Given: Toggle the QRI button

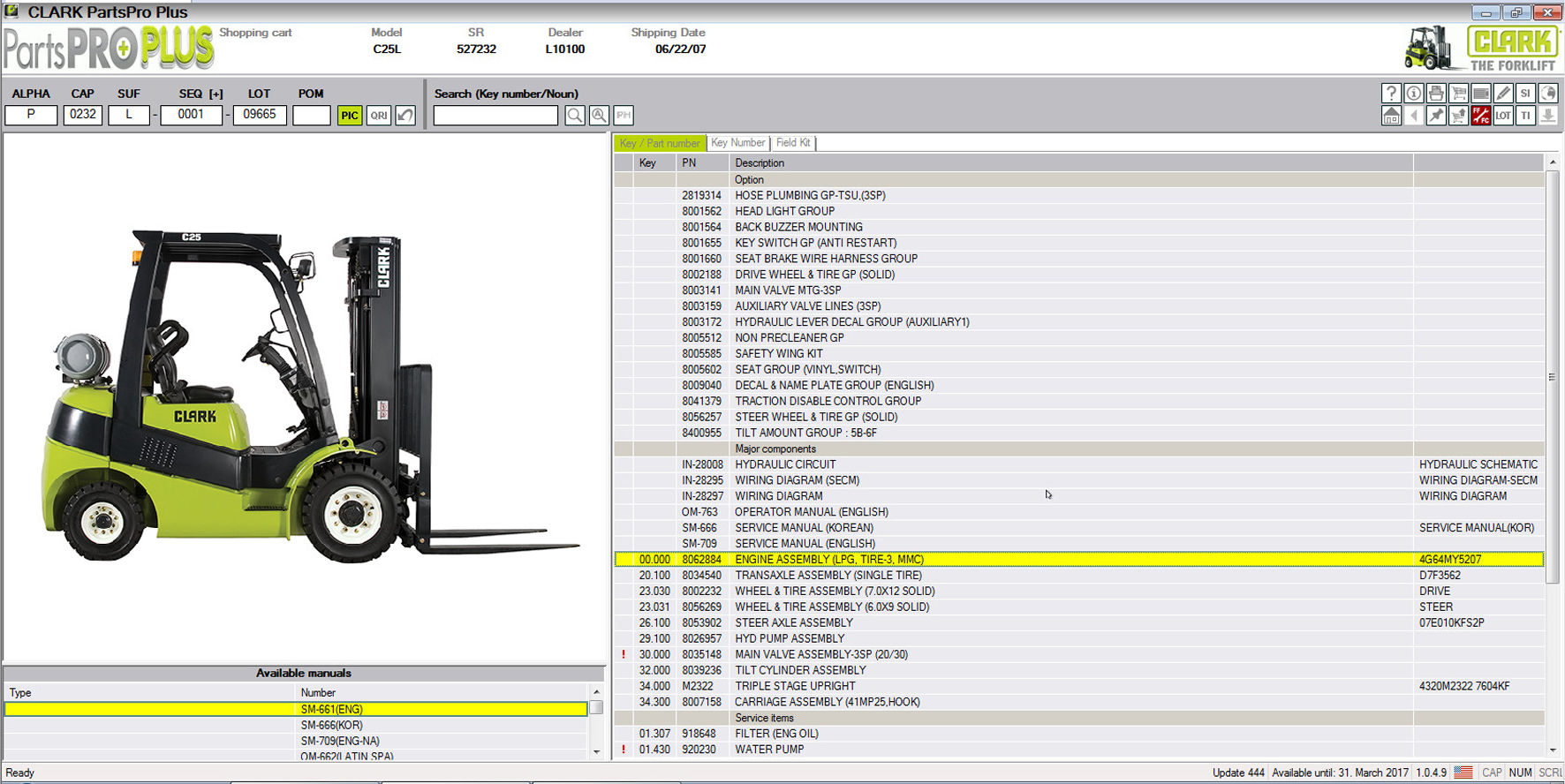Looking at the screenshot, I should [379, 116].
